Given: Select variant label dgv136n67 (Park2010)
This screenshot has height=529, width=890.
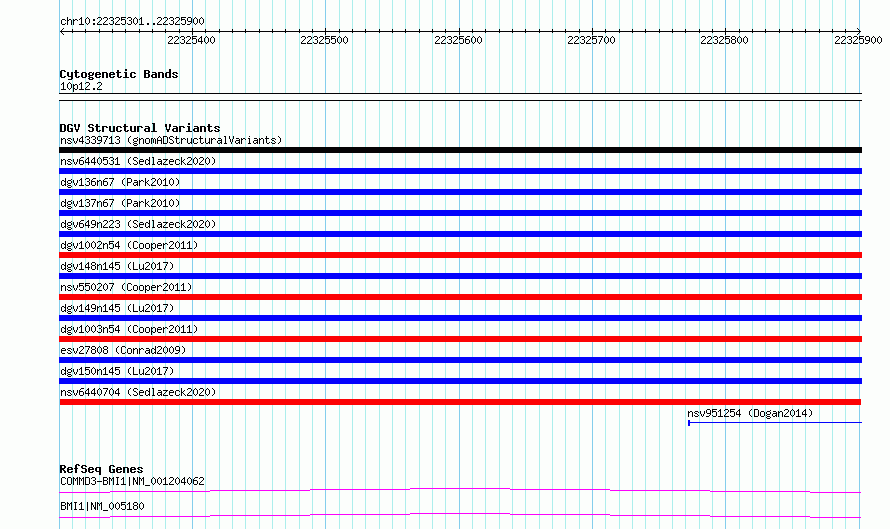Looking at the screenshot, I should 120,182.
